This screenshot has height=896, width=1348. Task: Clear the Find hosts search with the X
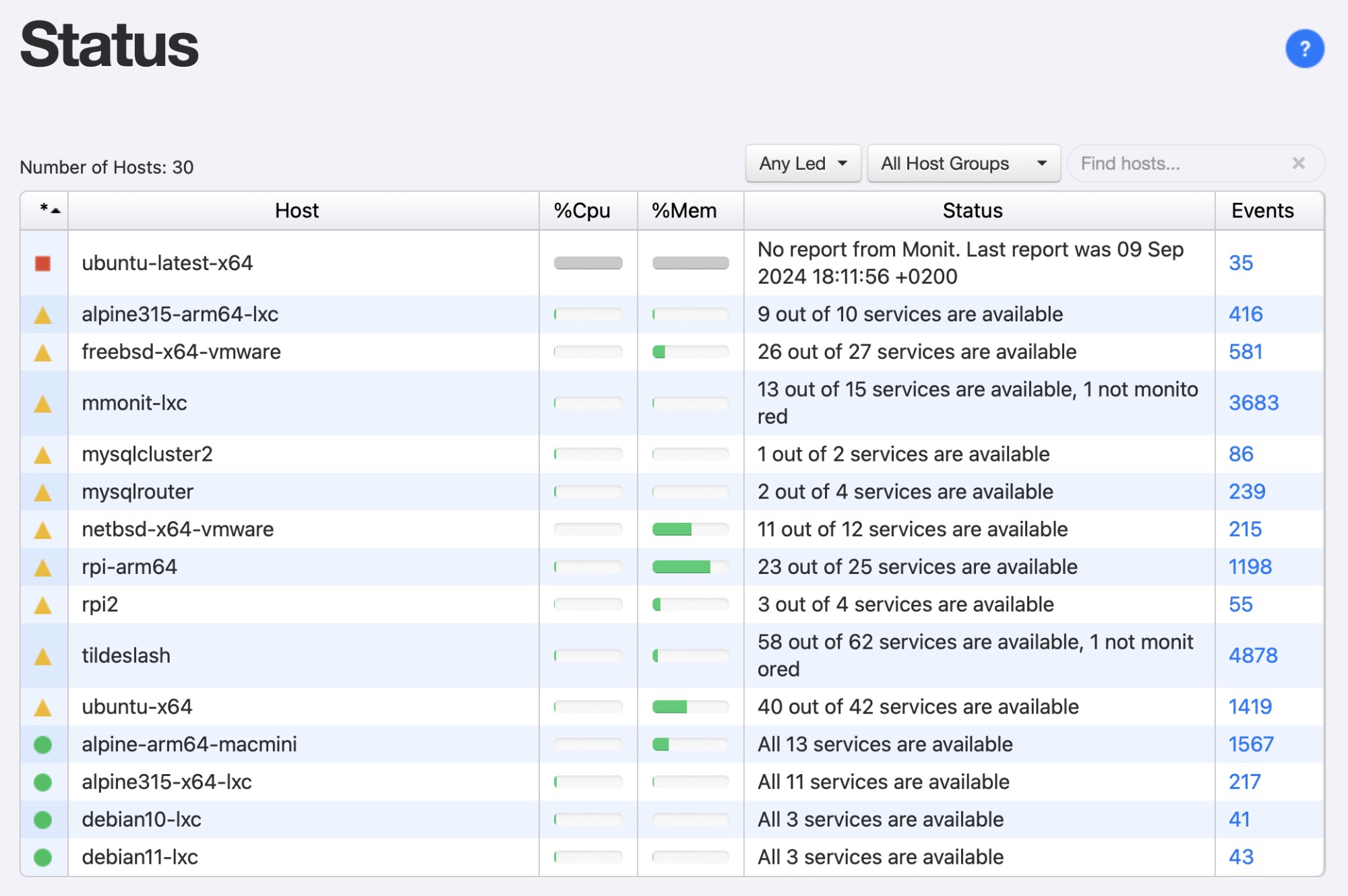(x=1298, y=163)
